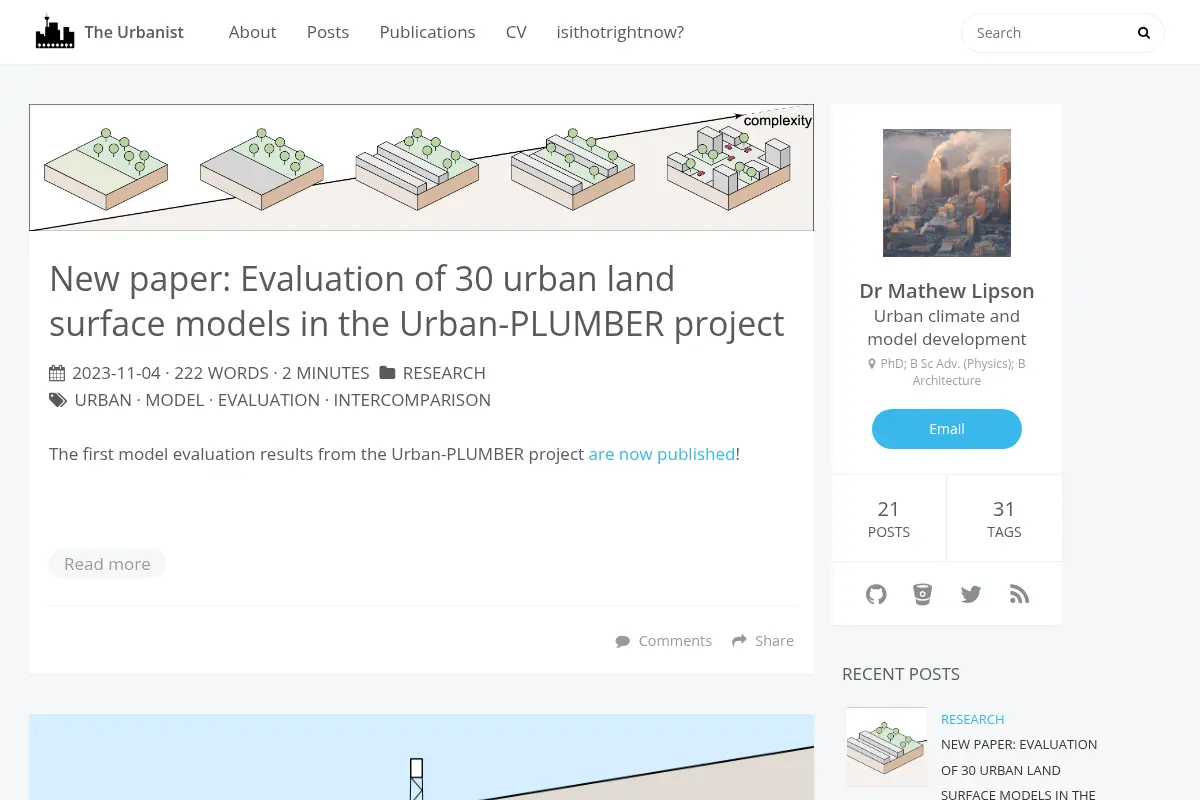
Task: Click the Share arrow icon
Action: coord(740,641)
